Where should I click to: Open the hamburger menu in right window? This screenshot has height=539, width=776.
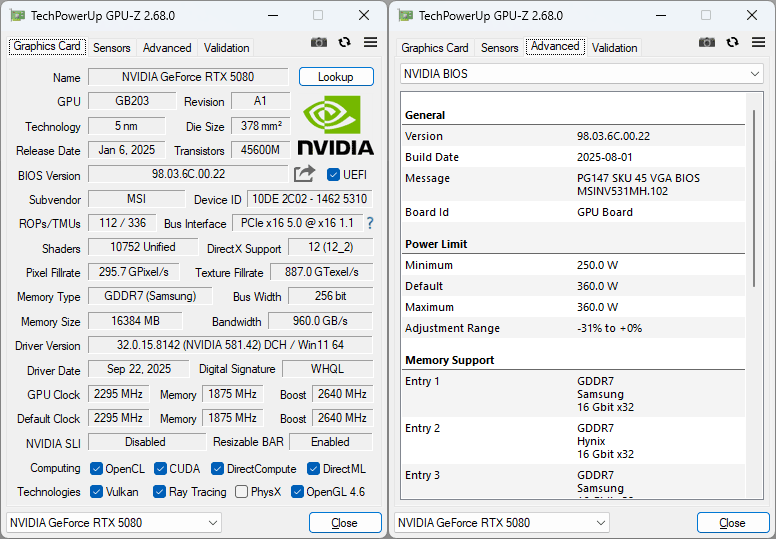[758, 42]
